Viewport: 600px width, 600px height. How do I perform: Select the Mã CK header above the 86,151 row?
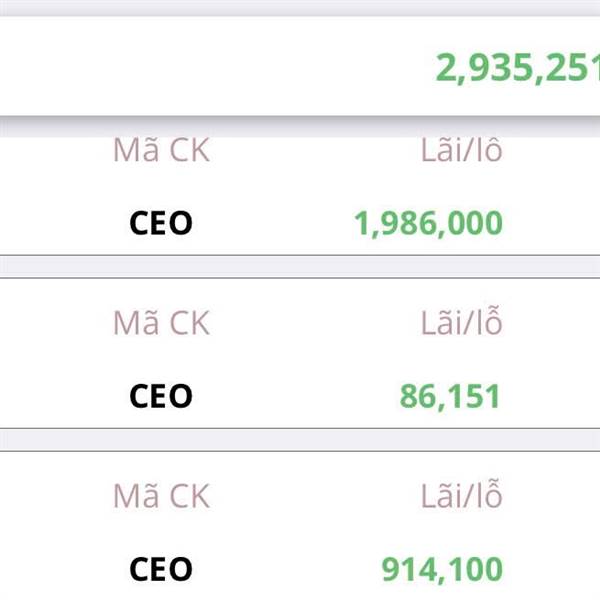tap(161, 323)
